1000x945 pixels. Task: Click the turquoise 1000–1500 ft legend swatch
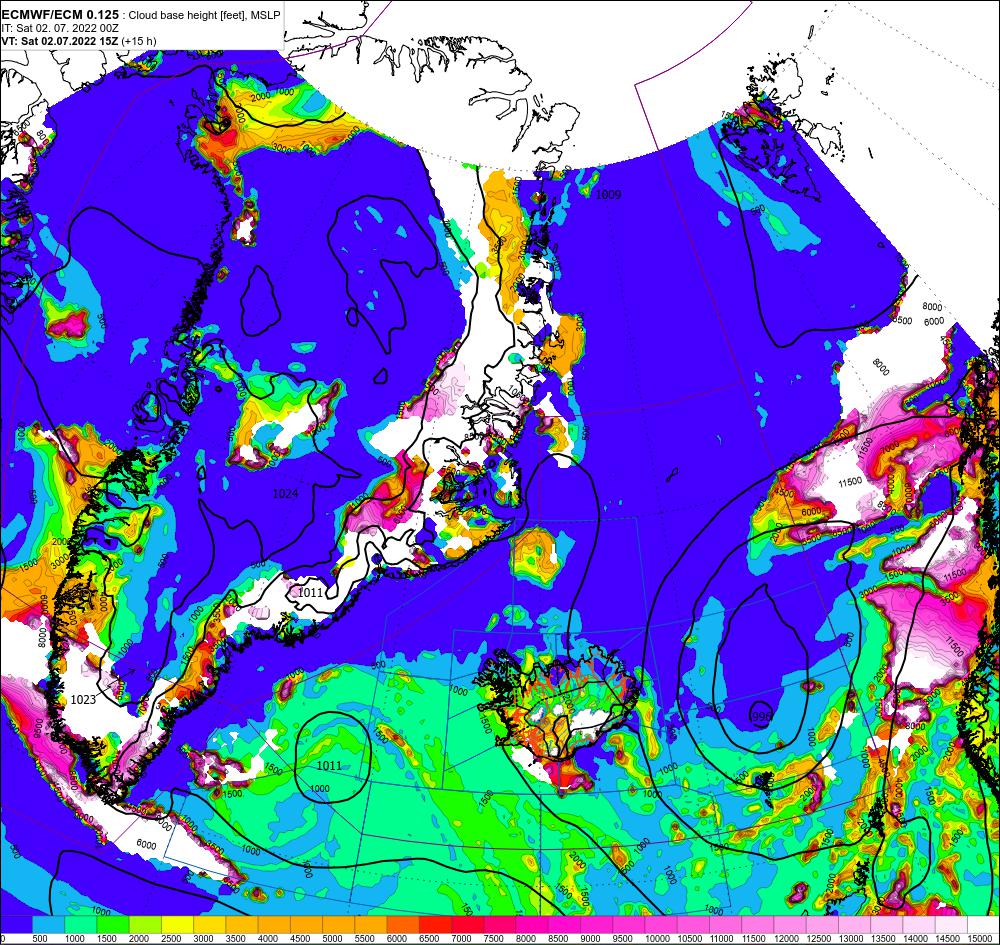pos(80,924)
